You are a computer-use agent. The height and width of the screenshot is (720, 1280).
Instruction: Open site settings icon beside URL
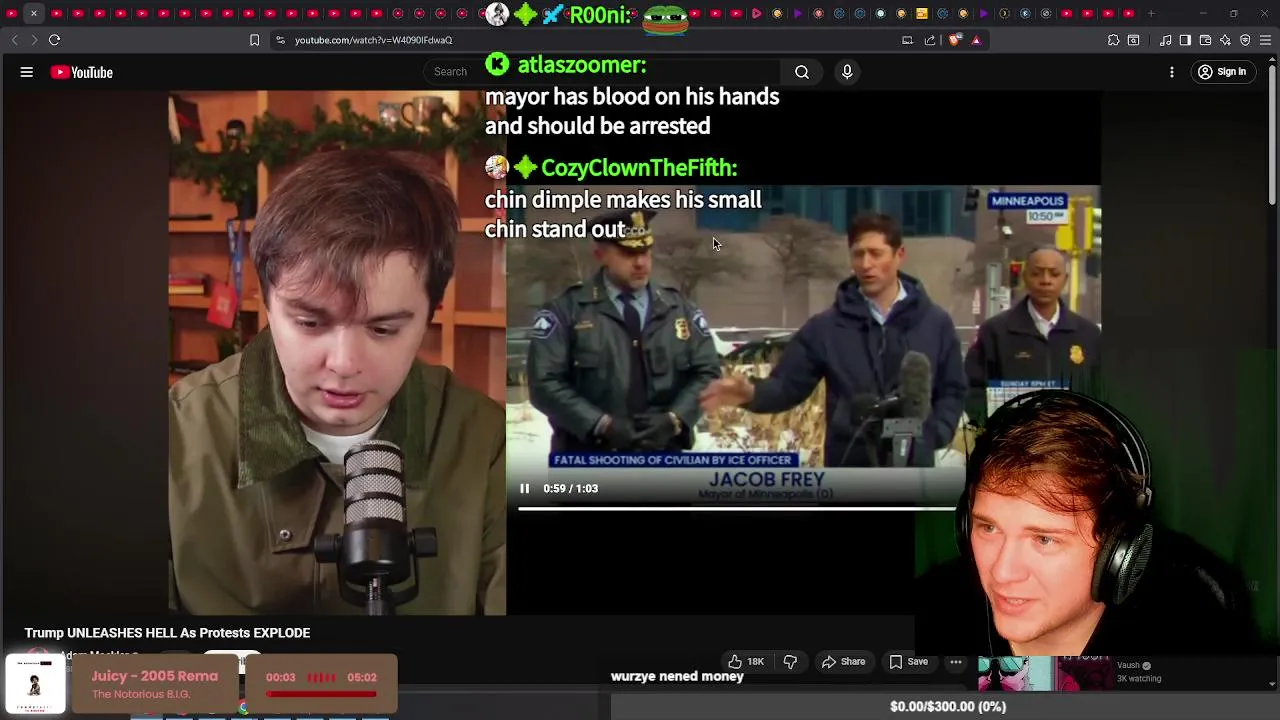pos(281,40)
